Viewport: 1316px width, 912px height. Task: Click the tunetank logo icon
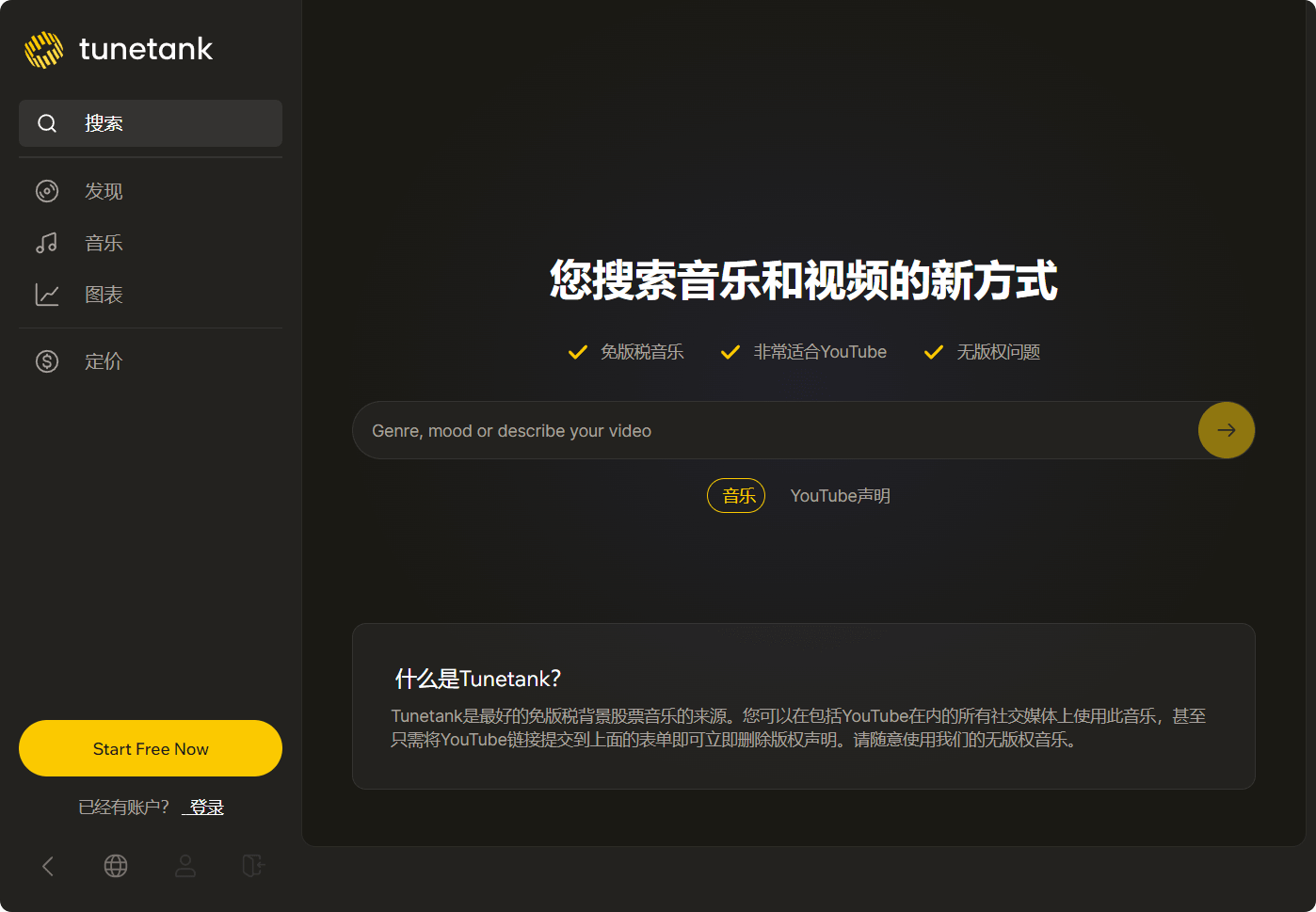coord(43,50)
